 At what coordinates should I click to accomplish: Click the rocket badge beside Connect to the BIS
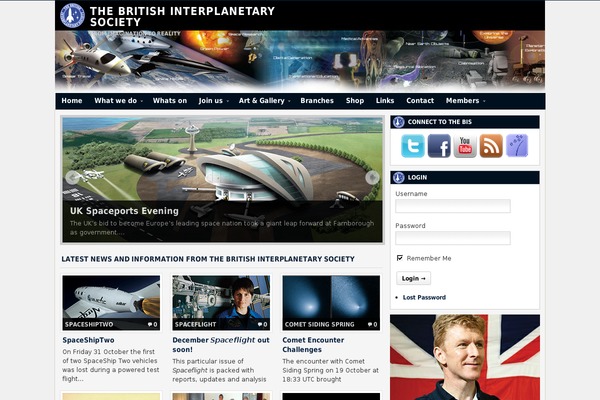(399, 122)
